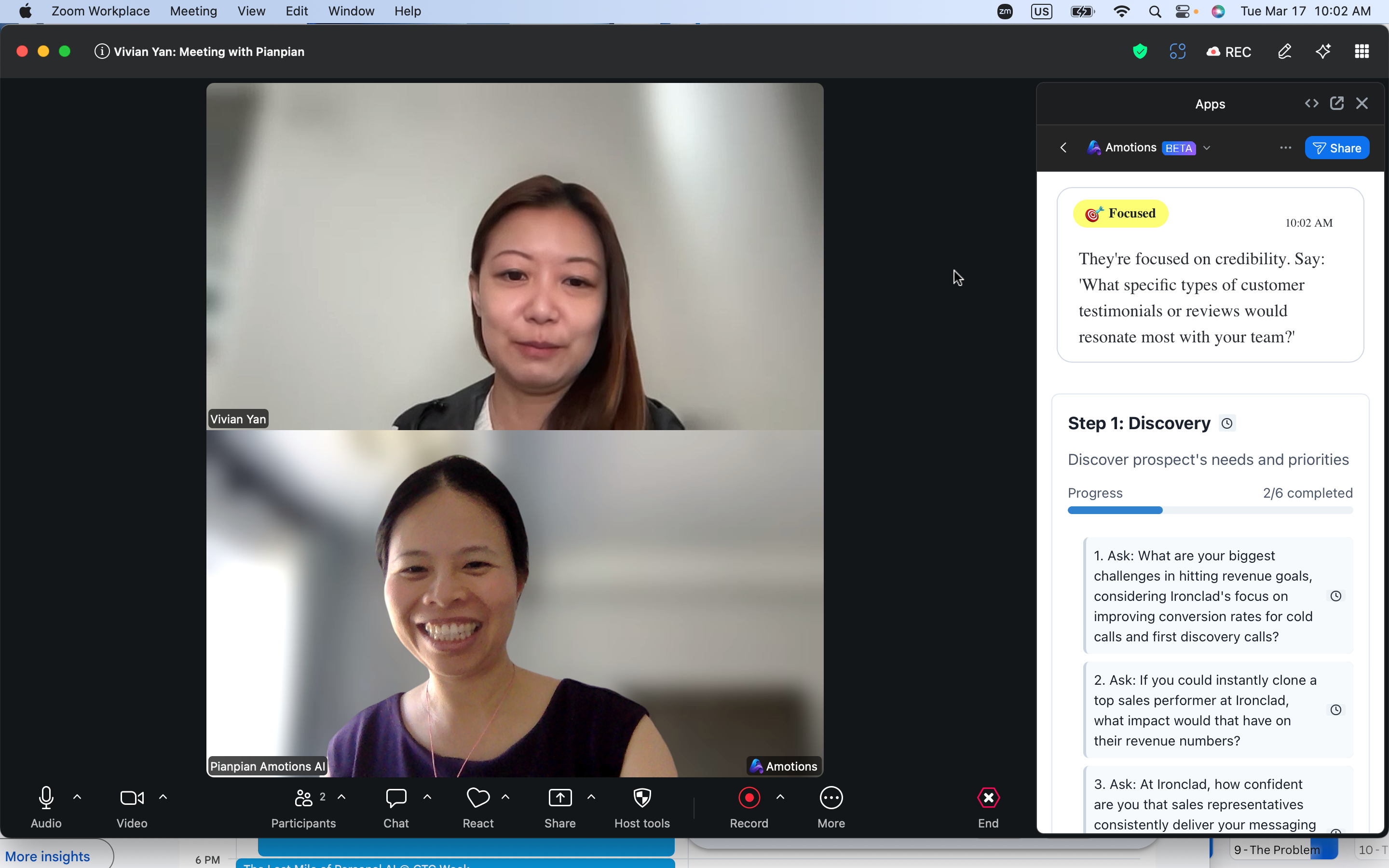This screenshot has height=868, width=1389.
Task: Select the 9 - The Problem tab
Action: coord(1277,849)
